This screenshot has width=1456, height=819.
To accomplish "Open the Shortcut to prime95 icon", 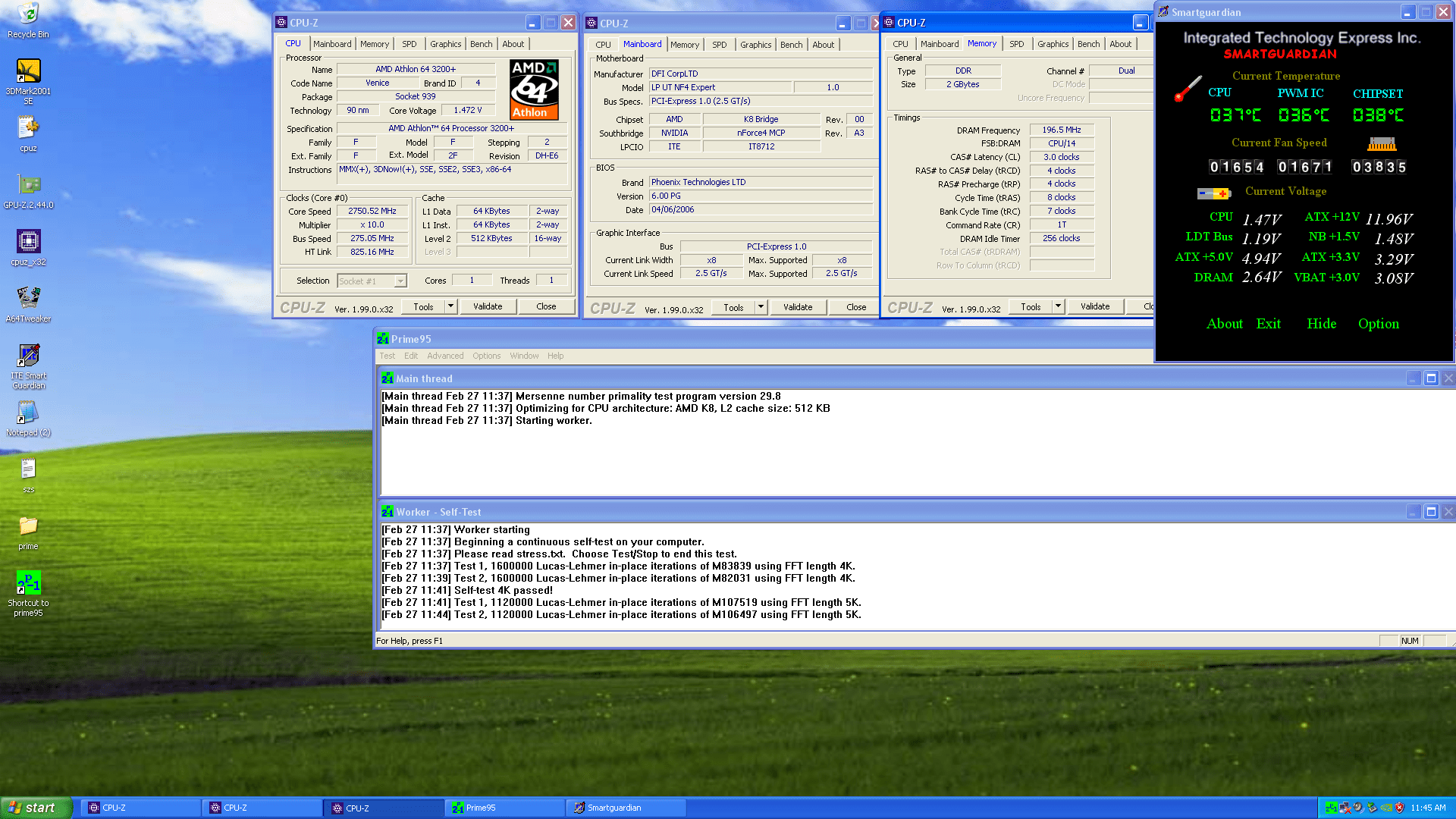I will 28,583.
